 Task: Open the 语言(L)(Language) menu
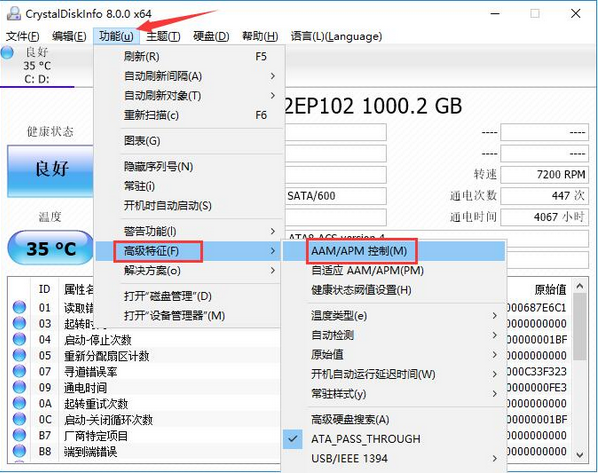(336, 36)
